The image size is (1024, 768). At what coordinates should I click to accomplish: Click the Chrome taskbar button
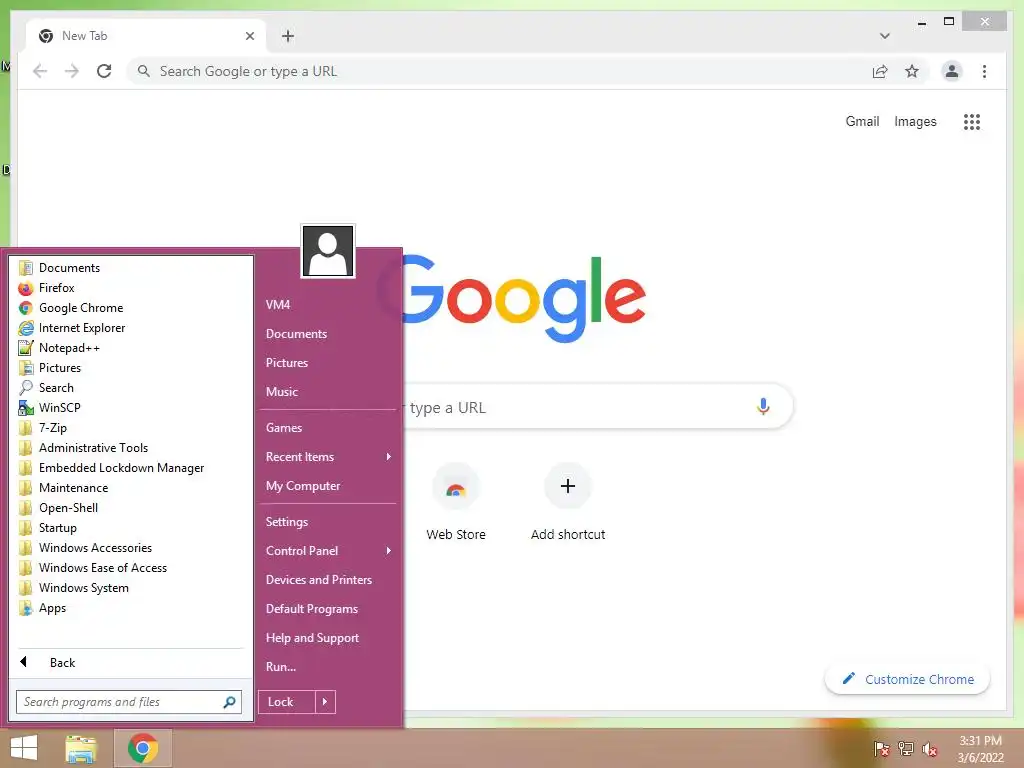coord(143,748)
